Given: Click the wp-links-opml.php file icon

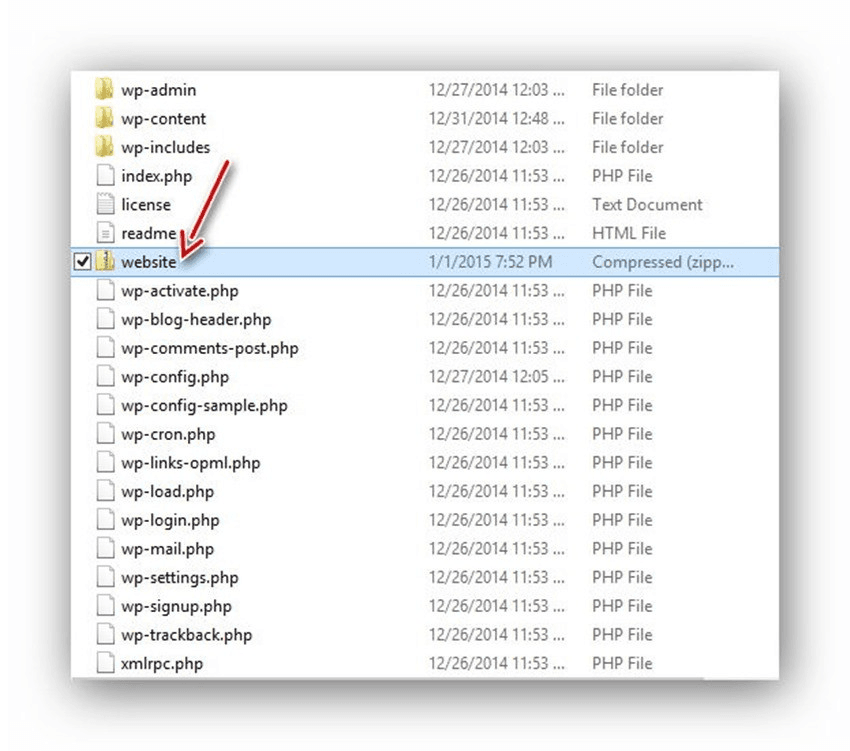Looking at the screenshot, I should [105, 463].
